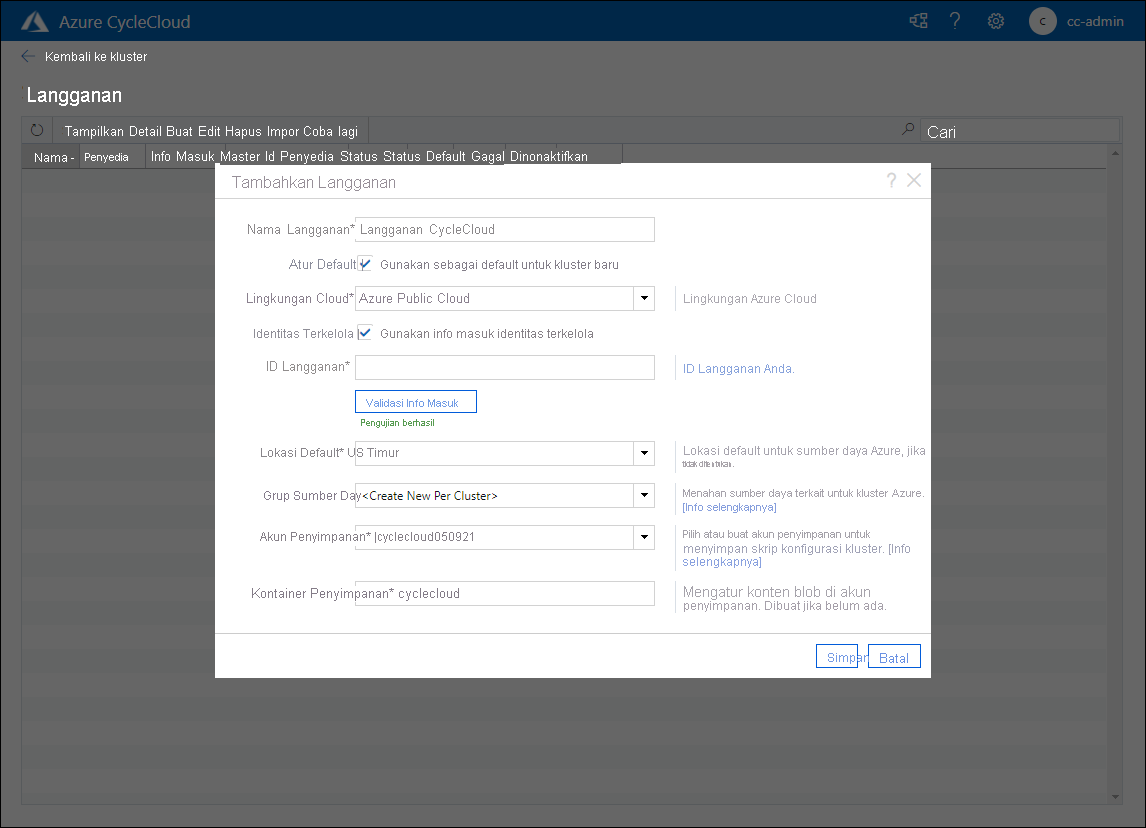Click the ID Langganan Anda link
The width and height of the screenshot is (1146, 828).
click(738, 368)
